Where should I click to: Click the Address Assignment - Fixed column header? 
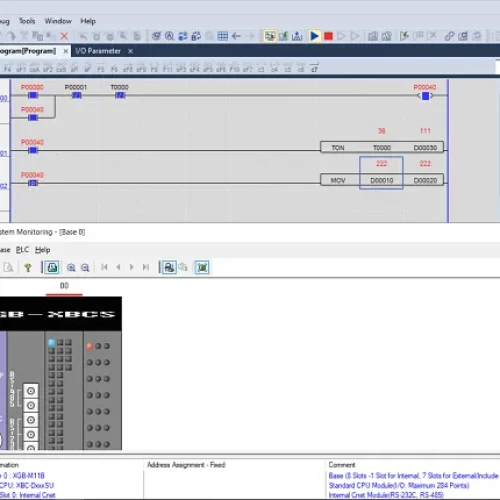(x=186, y=465)
